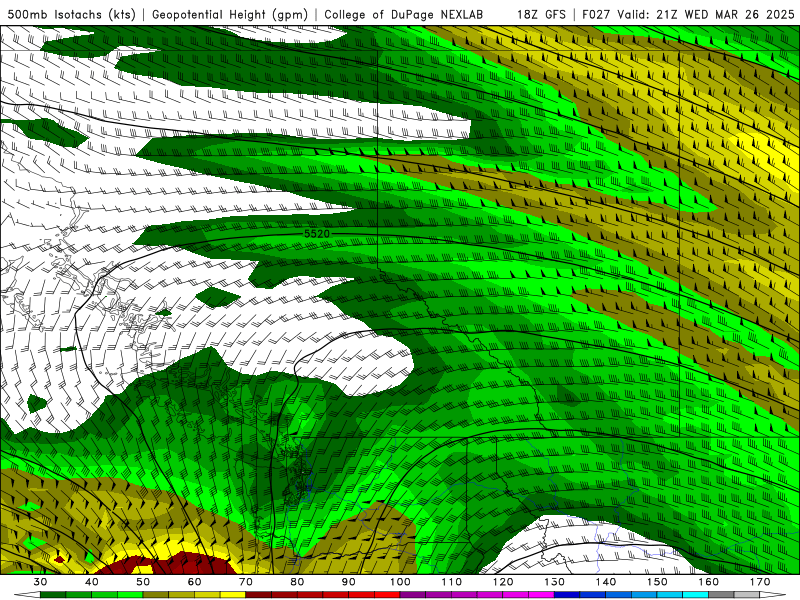This screenshot has width=800, height=600.
Task: Pick the dark green swatch near 30 in legend
Action: (53, 595)
